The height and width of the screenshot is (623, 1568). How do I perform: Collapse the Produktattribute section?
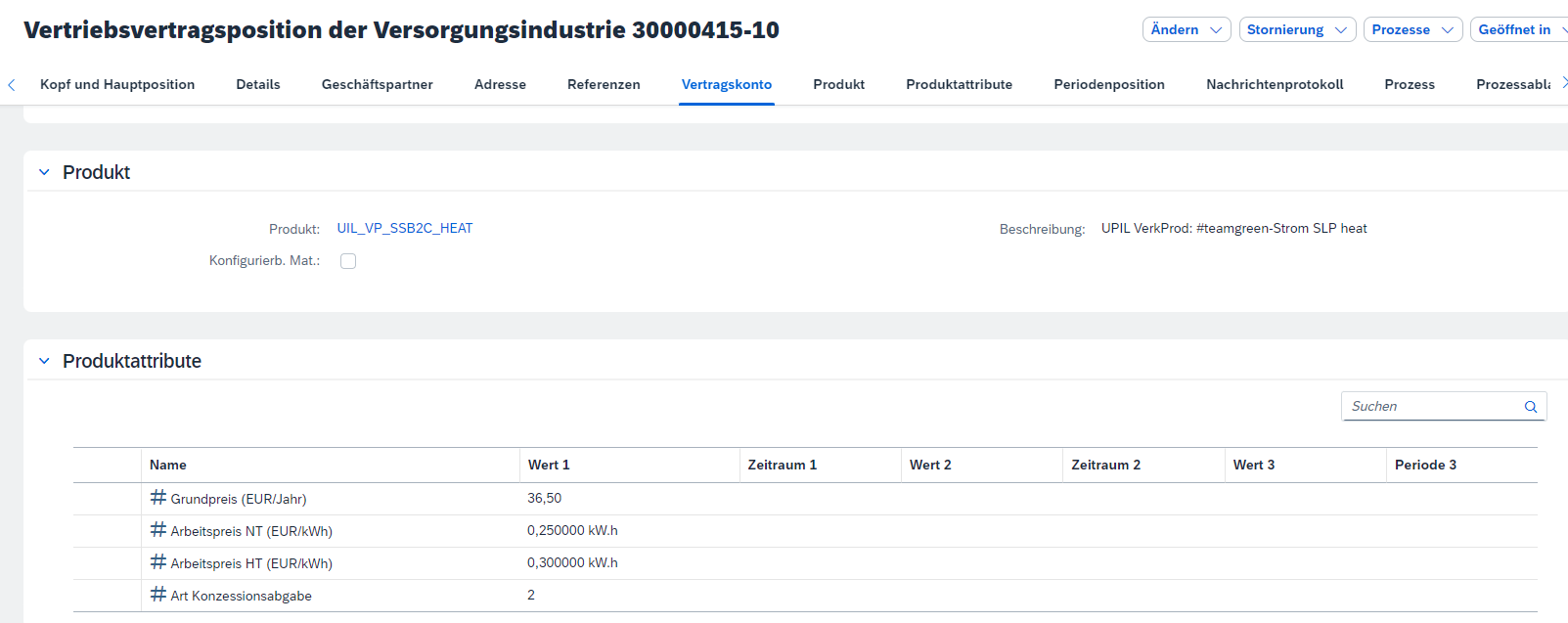(44, 361)
